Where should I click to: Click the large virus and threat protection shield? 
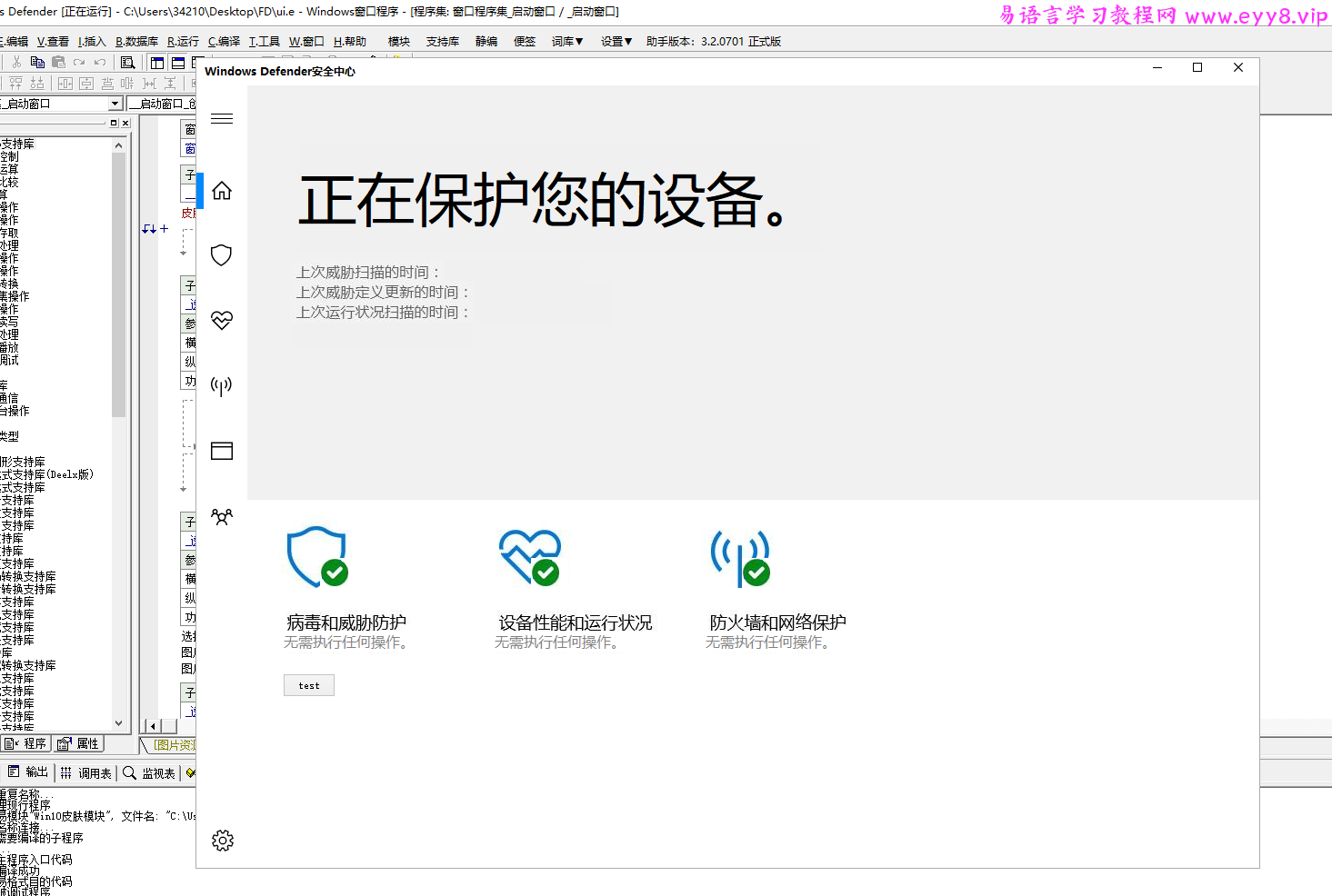(x=317, y=557)
